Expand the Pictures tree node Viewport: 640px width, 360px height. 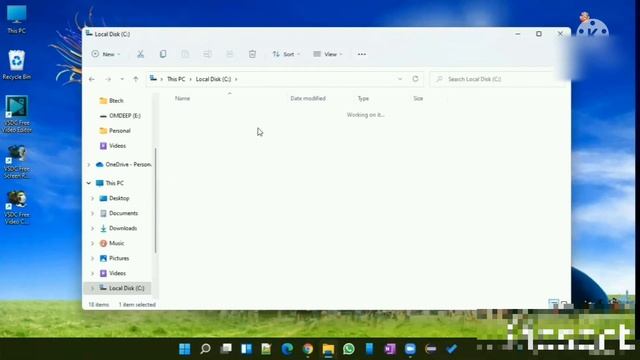coord(93,258)
